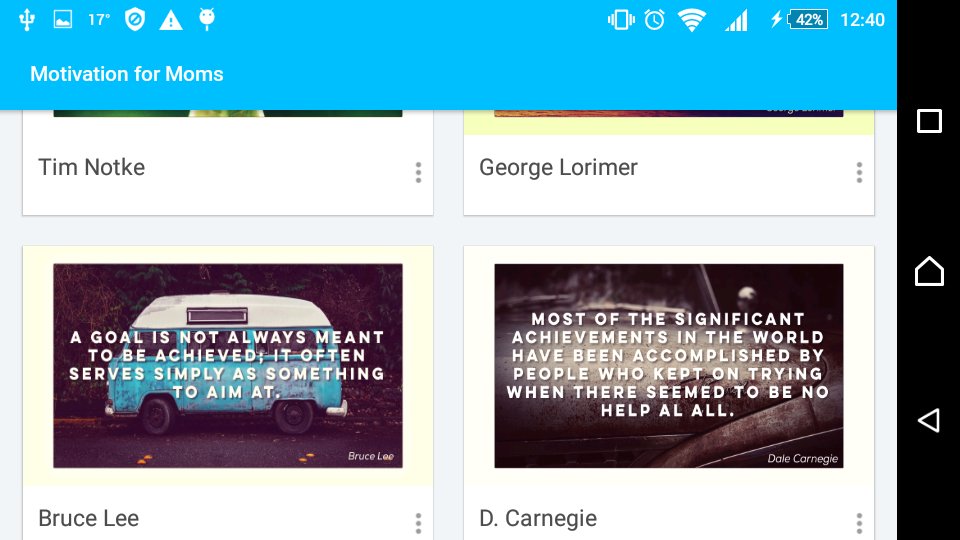Tap the USB connection status icon
Screen dimensions: 960x540
(x=27, y=20)
